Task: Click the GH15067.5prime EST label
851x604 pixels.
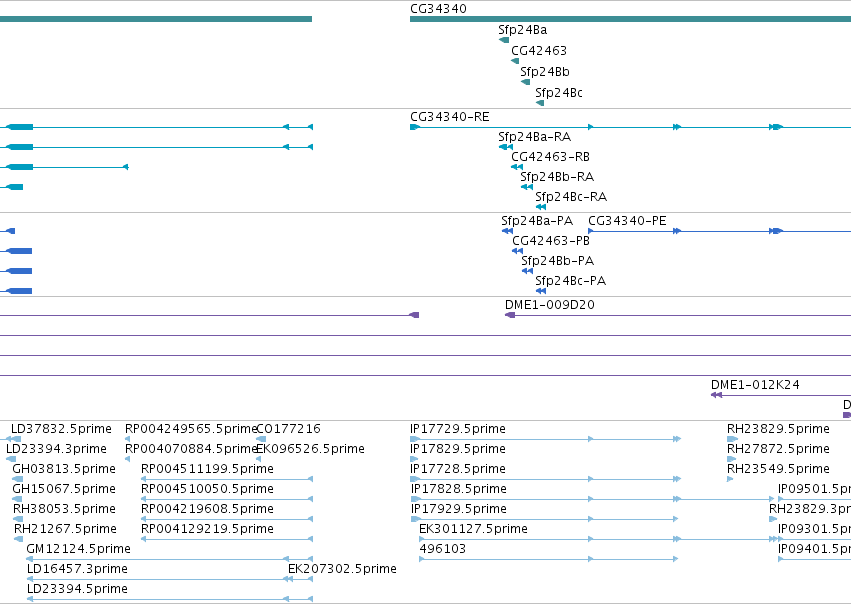Action: (64, 489)
